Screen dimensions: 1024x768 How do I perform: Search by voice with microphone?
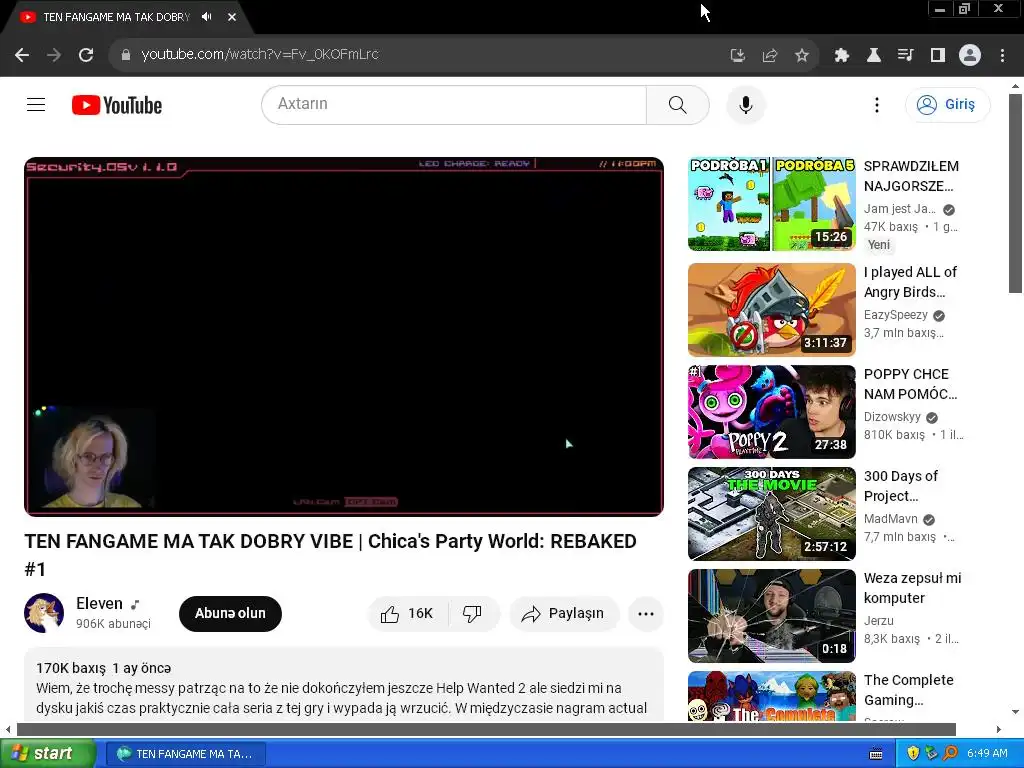tap(746, 104)
